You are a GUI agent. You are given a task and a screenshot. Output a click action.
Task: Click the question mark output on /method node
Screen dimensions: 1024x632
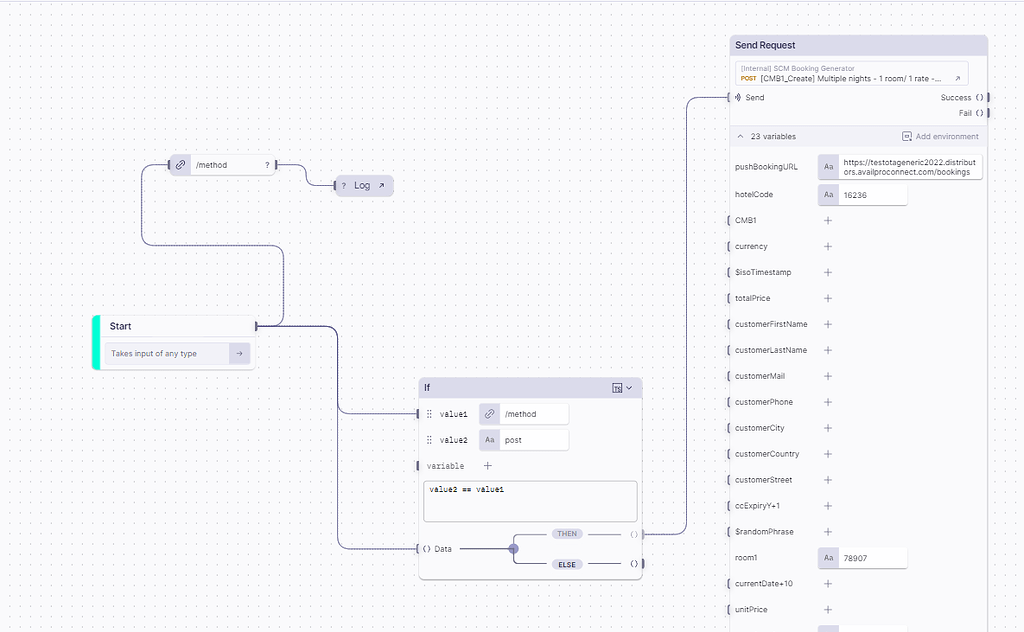pyautogui.click(x=265, y=164)
